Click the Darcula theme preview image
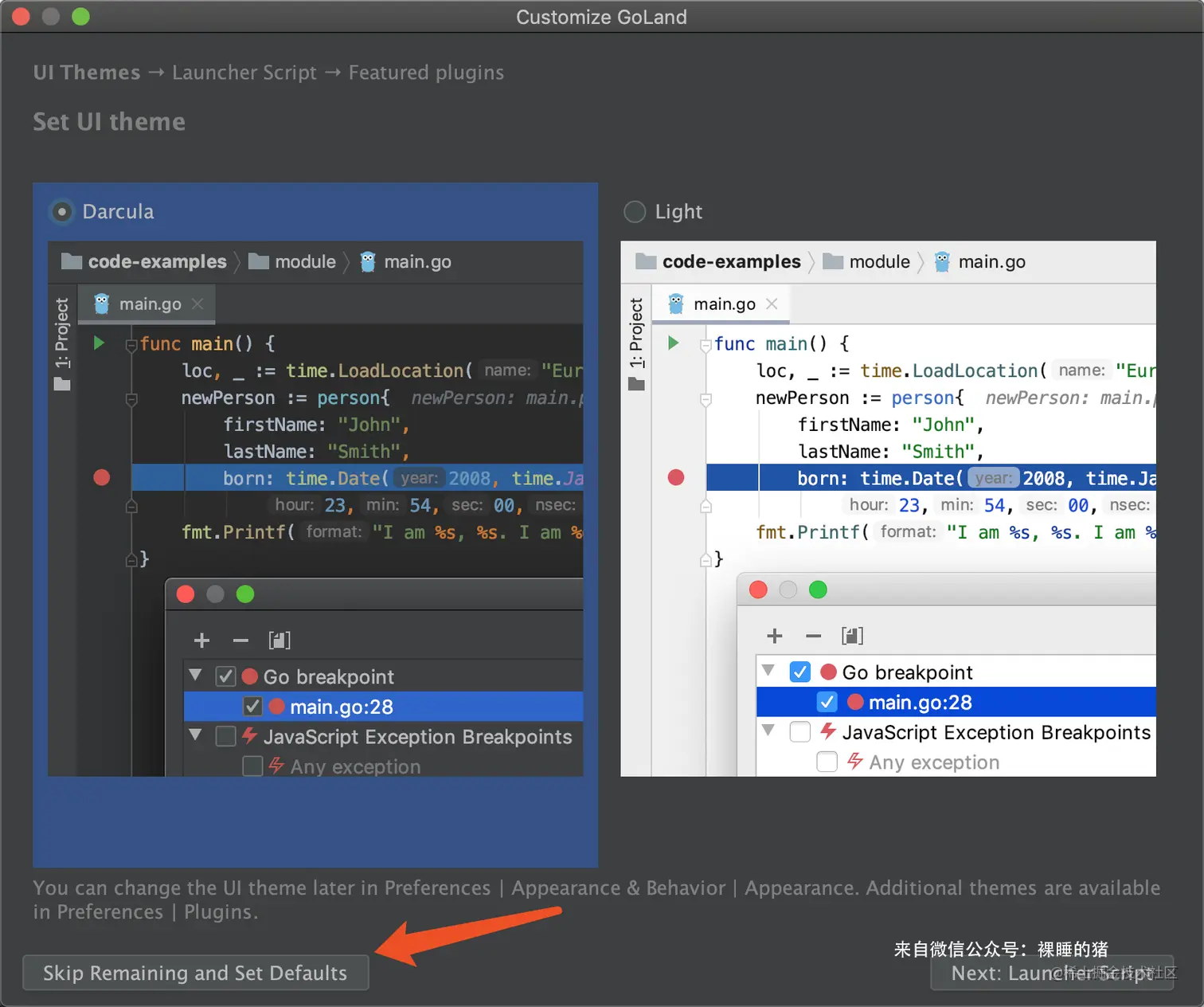Image resolution: width=1204 pixels, height=1007 pixels. point(315,508)
